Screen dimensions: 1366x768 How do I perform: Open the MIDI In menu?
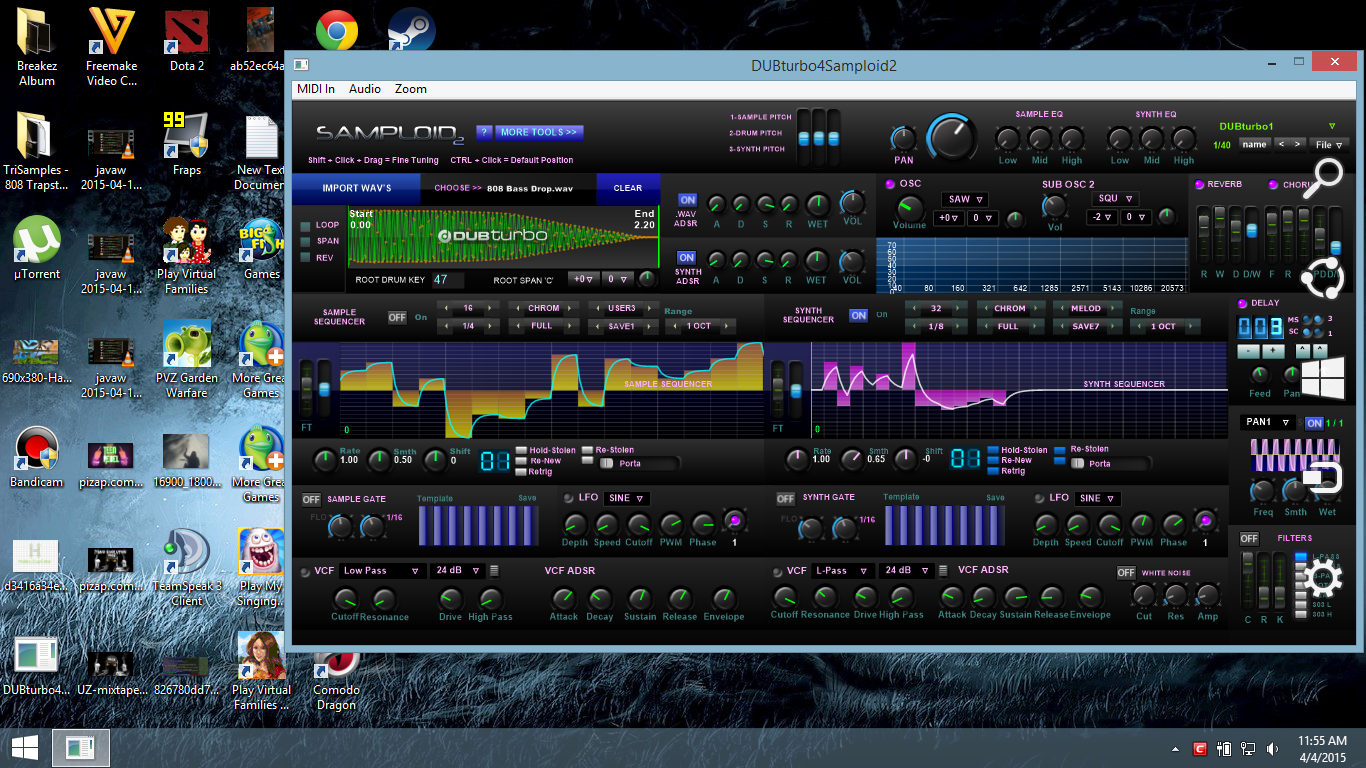click(x=316, y=89)
